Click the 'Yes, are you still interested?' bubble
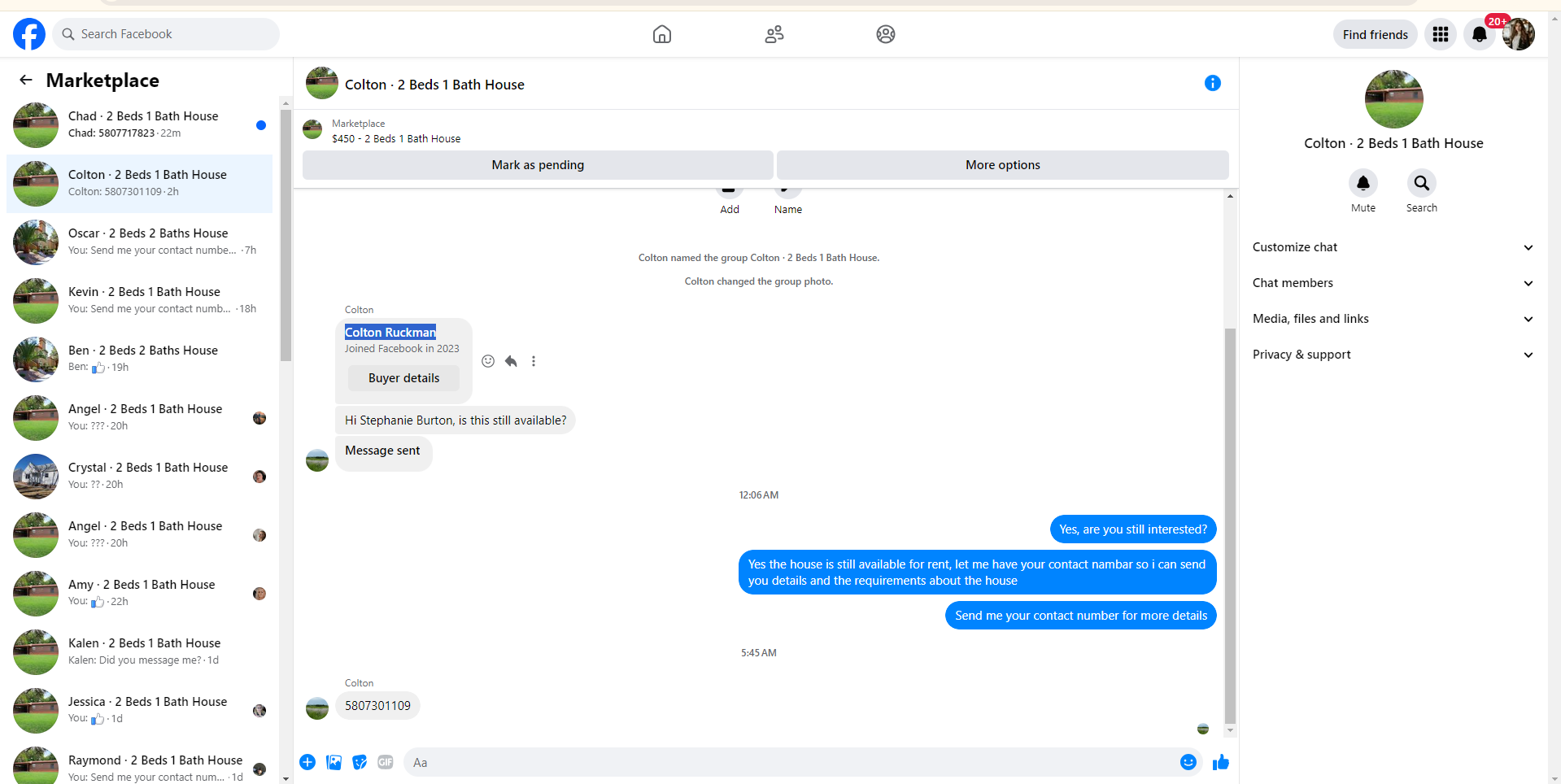Viewport: 1561px width, 784px height. point(1133,529)
